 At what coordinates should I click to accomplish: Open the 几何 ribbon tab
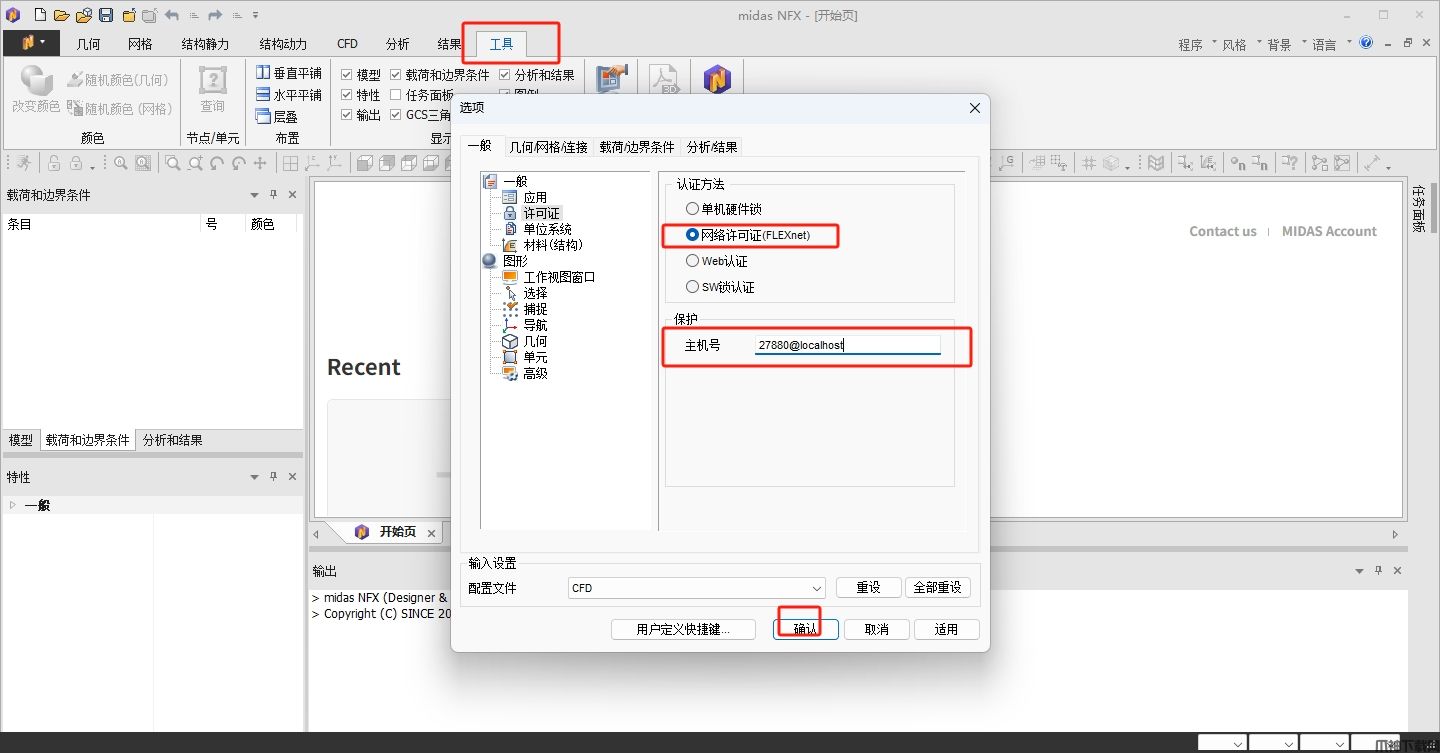pyautogui.click(x=89, y=44)
